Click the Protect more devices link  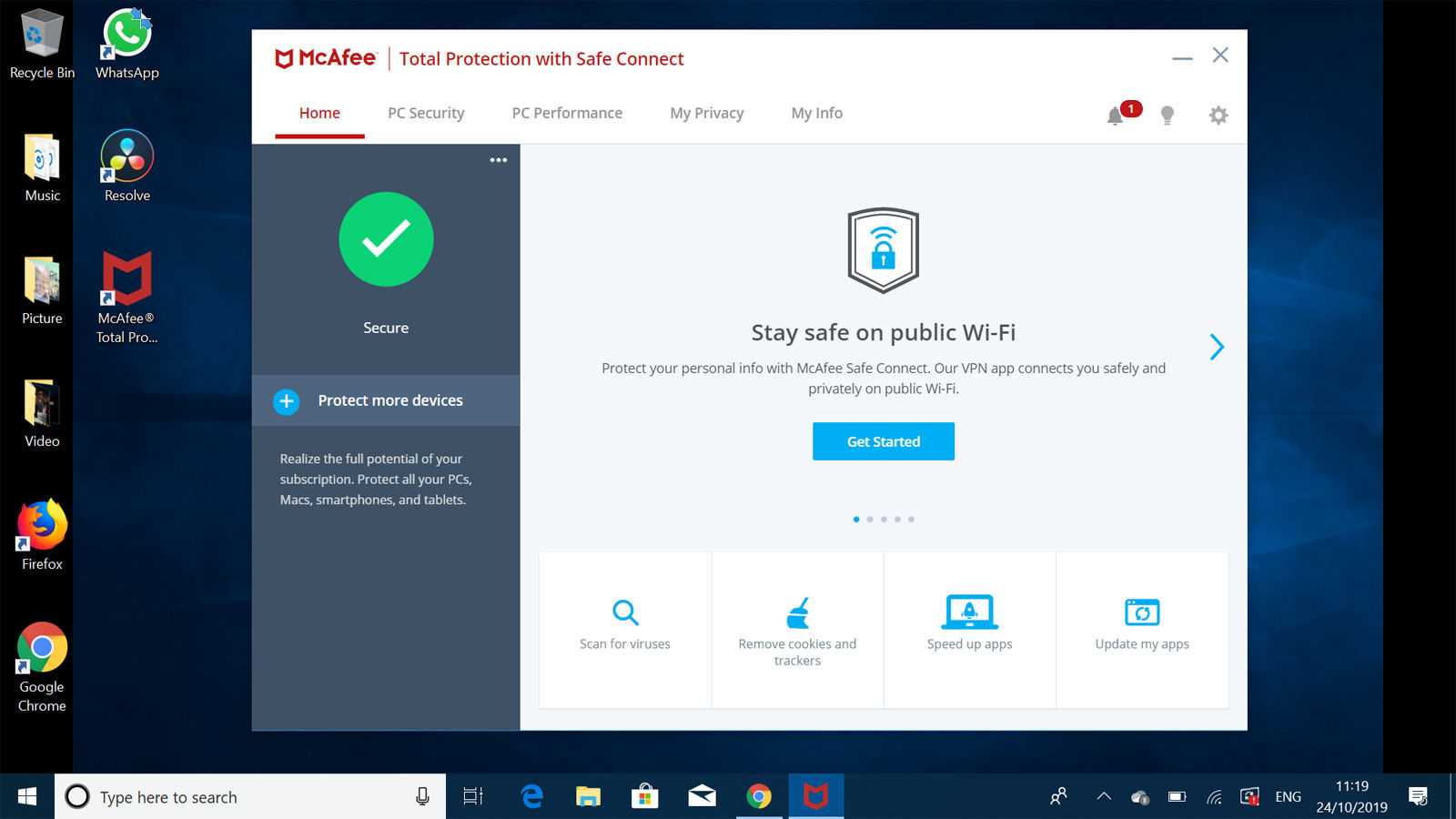coord(390,400)
